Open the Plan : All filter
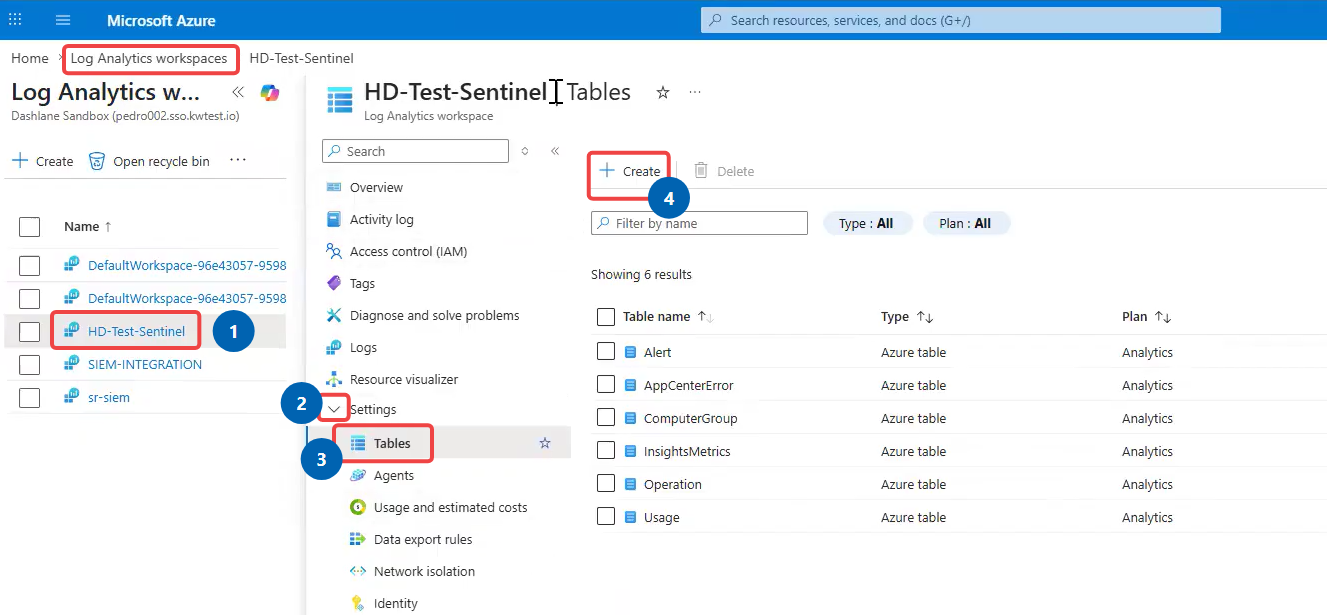1327x615 pixels. [966, 223]
